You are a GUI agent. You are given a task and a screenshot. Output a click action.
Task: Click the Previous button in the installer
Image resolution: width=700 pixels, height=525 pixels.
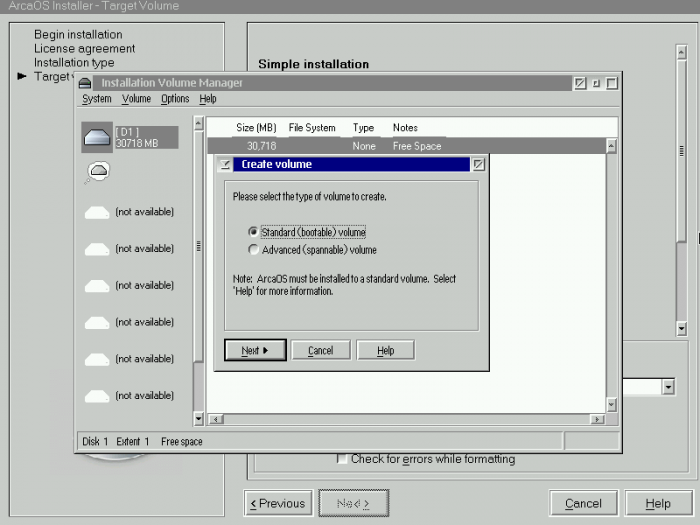pyautogui.click(x=278, y=503)
